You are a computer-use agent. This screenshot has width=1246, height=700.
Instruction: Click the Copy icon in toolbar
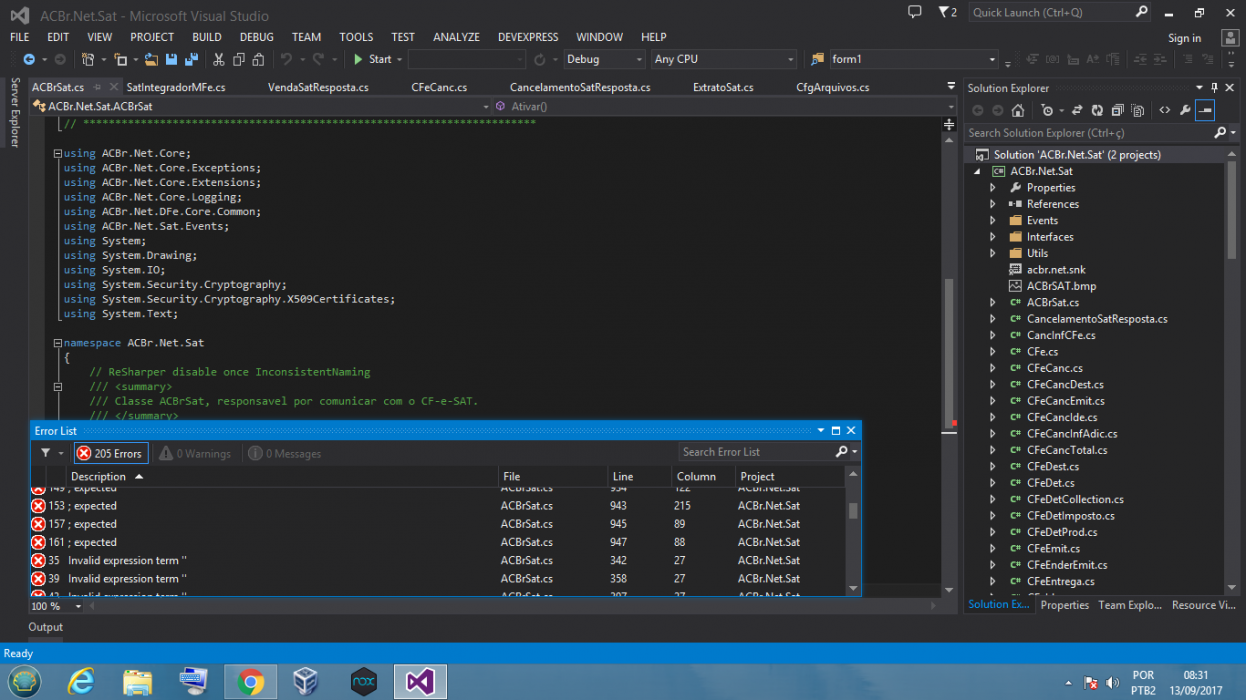237,60
